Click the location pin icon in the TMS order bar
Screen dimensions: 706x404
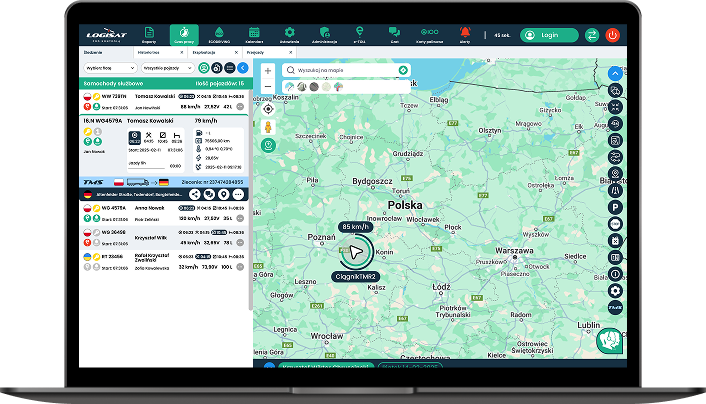pos(224,195)
